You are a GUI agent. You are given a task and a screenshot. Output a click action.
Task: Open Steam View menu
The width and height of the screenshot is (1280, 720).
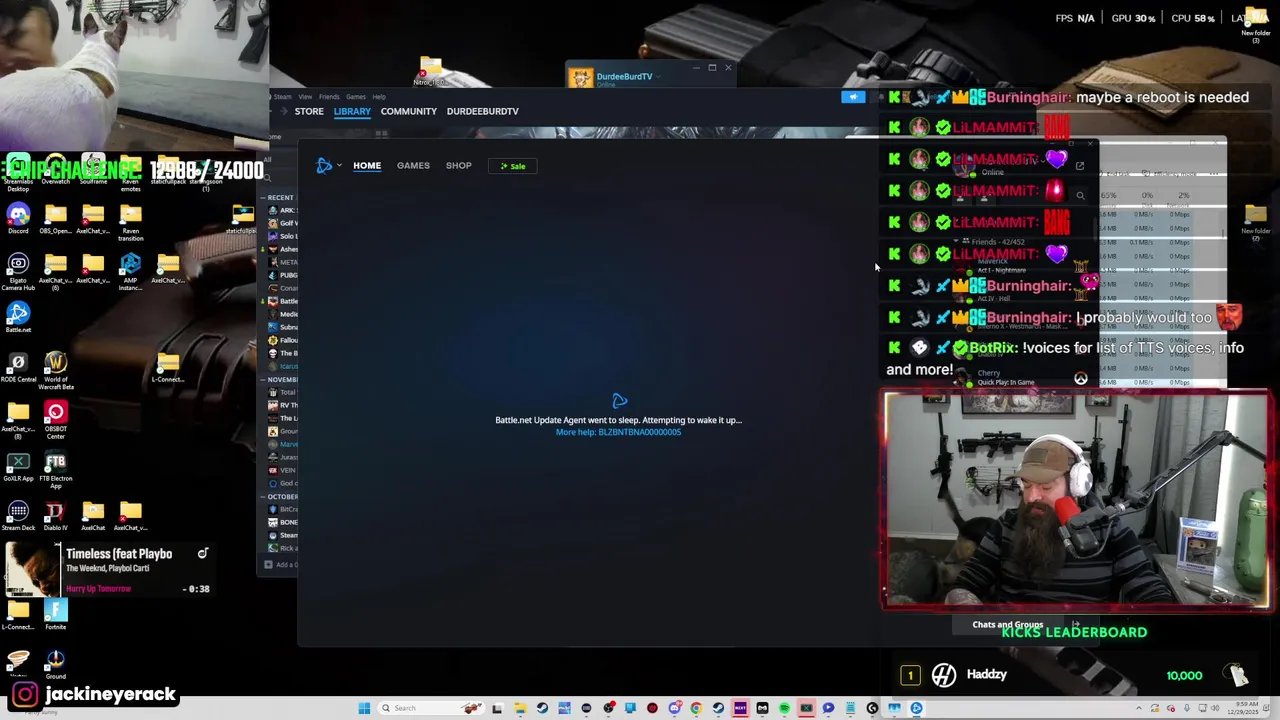305,97
